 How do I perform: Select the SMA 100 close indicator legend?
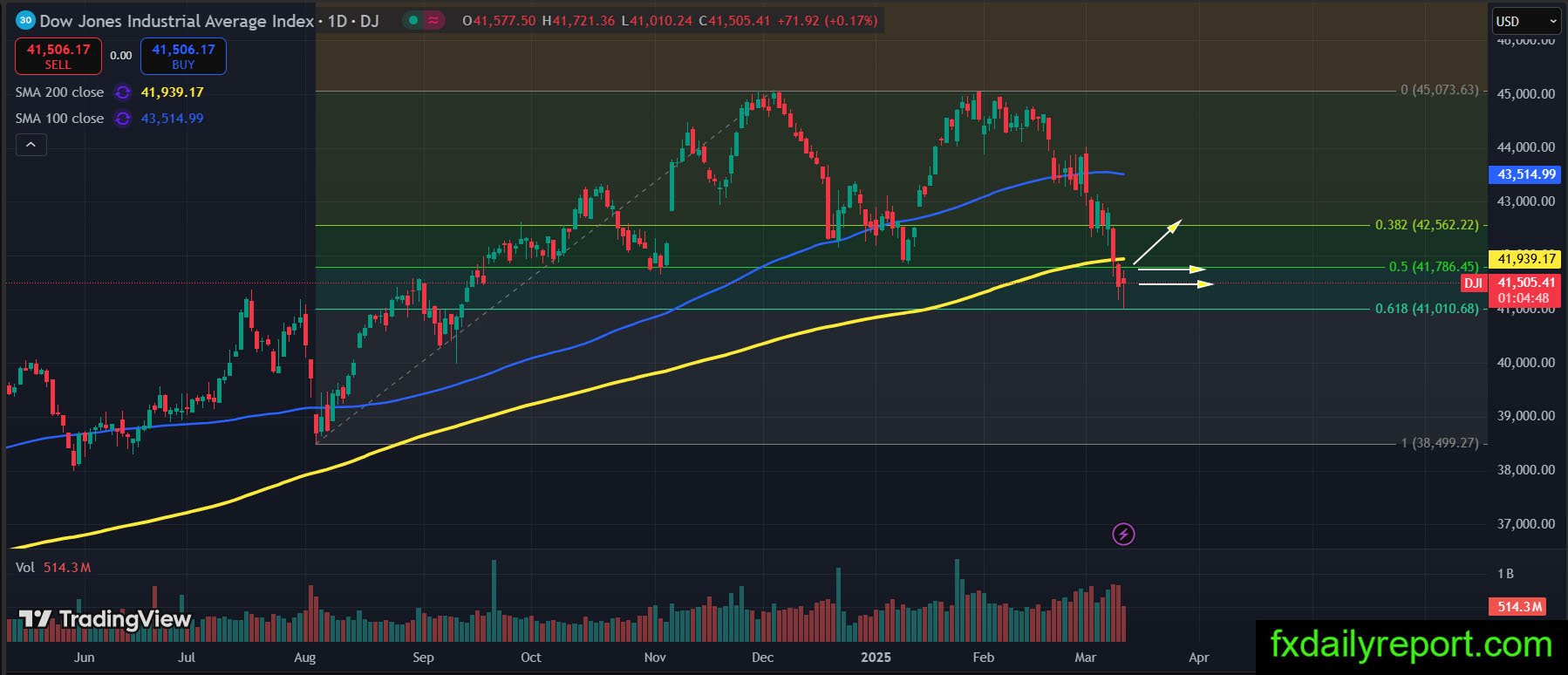pos(59,119)
